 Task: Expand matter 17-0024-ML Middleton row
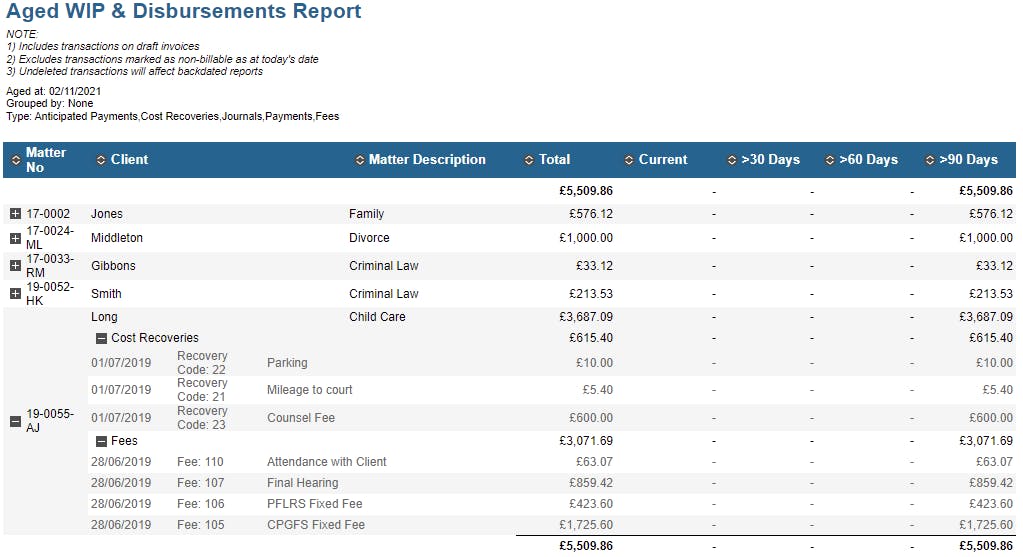tap(15, 238)
